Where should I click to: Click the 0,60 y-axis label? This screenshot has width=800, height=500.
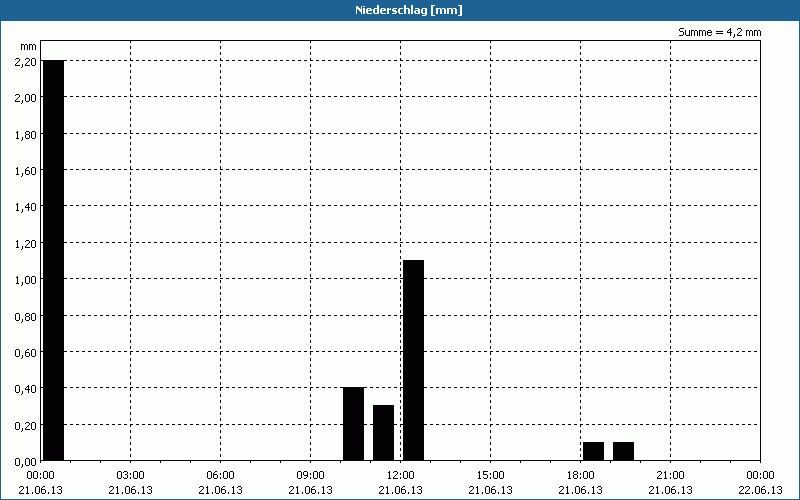tap(26, 353)
